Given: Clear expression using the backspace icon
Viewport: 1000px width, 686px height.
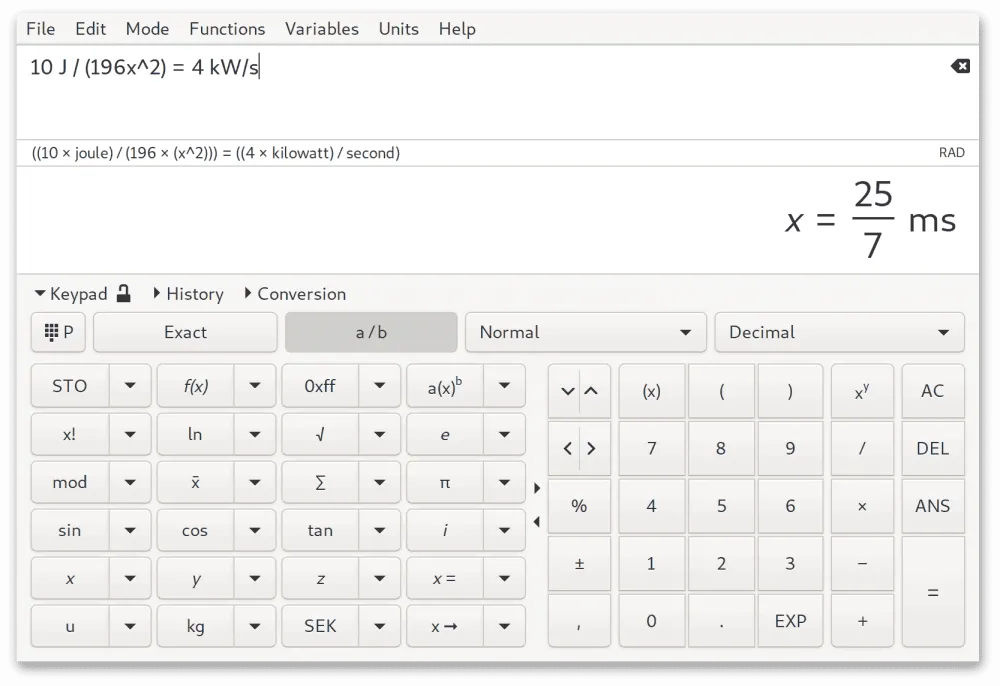Looking at the screenshot, I should [960, 66].
